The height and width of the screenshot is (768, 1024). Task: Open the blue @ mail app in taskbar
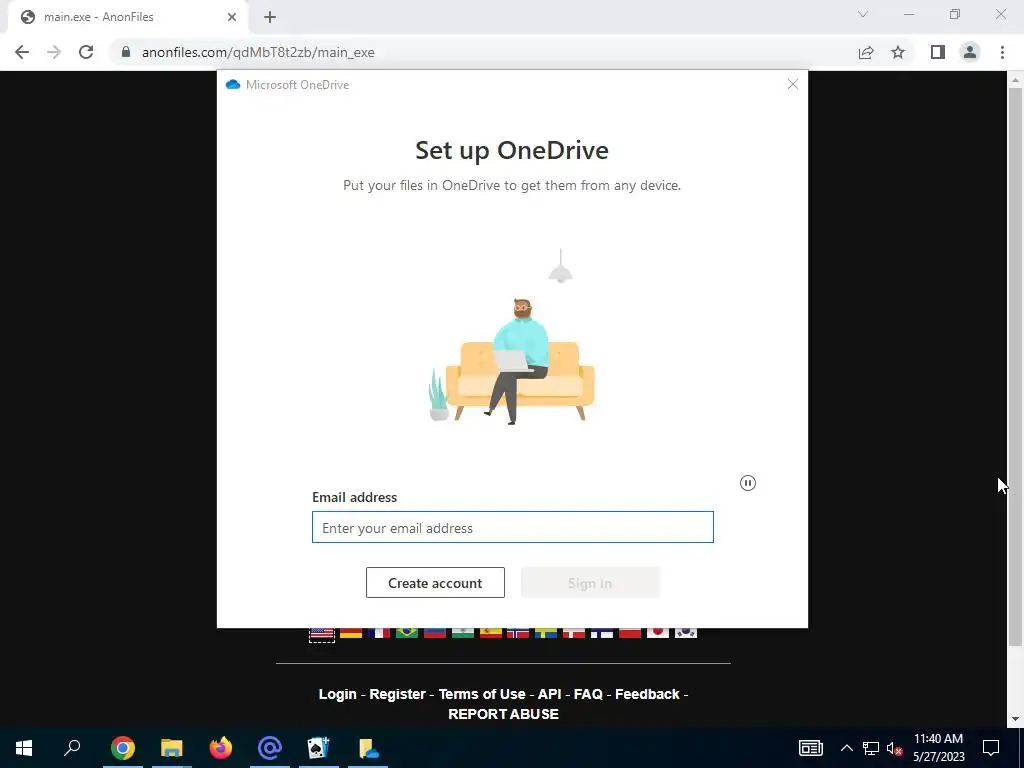270,747
